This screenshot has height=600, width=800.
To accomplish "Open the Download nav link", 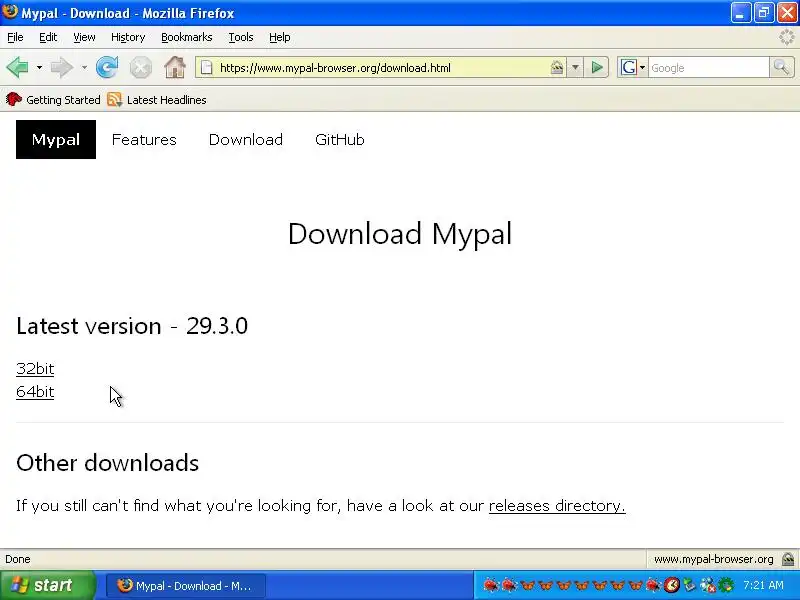I will (x=245, y=139).
